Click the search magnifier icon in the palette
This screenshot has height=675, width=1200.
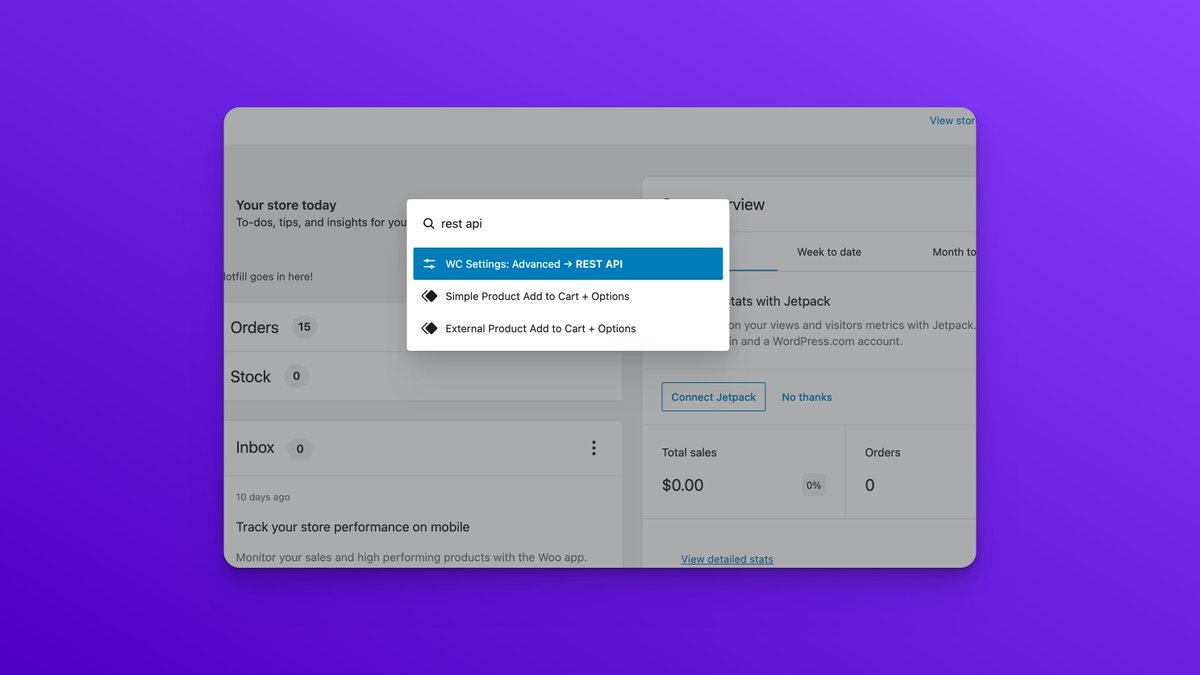tap(428, 224)
